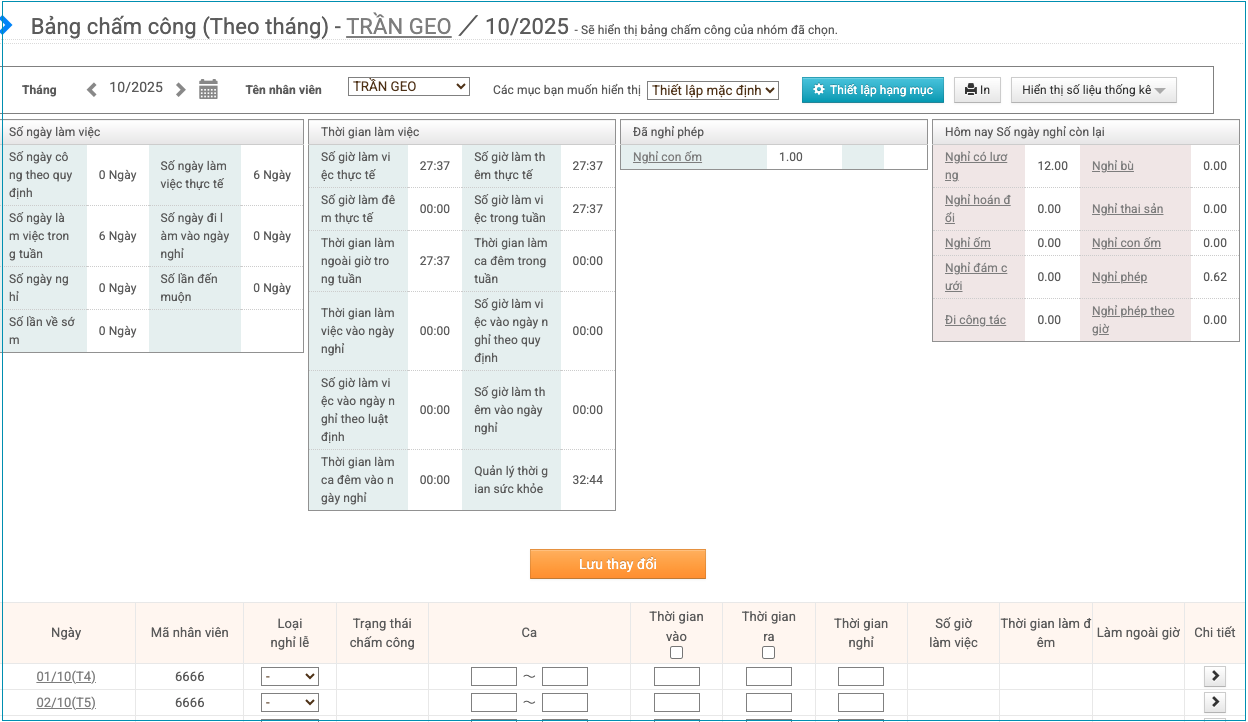1248x722 pixels.
Task: Expand Hiển thị số liệu thống kê
Action: pos(1093,90)
